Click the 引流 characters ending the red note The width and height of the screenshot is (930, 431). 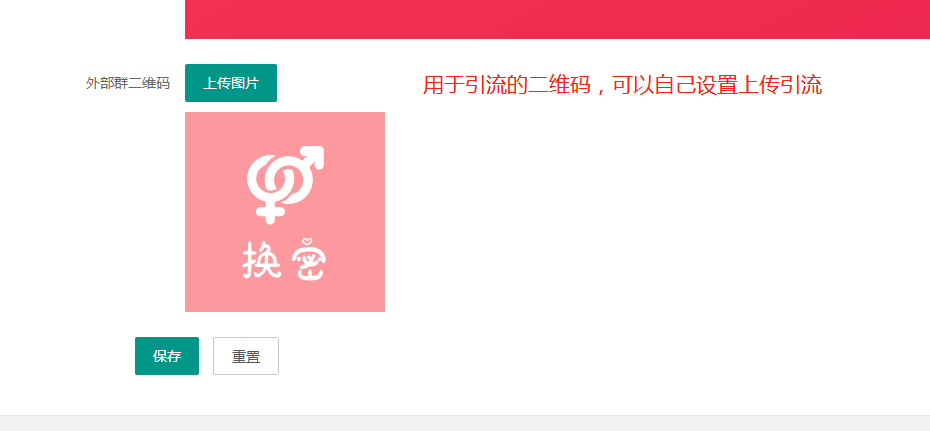801,85
